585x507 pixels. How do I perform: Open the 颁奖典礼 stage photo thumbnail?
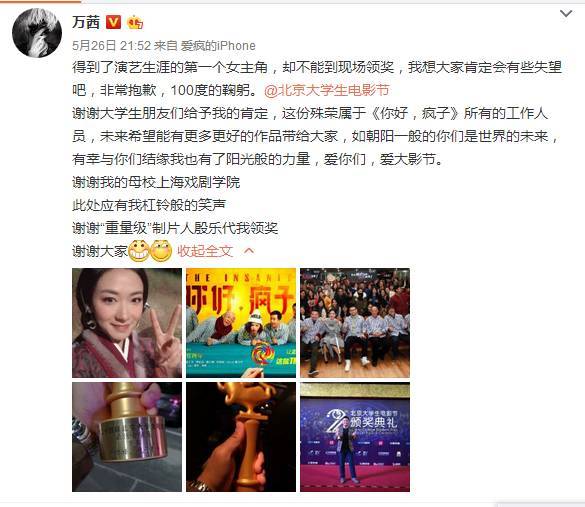point(355,437)
